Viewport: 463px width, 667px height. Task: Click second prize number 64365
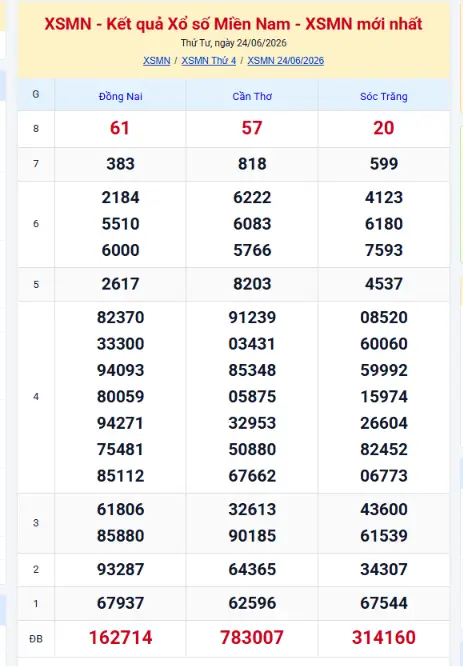[x=252, y=569]
